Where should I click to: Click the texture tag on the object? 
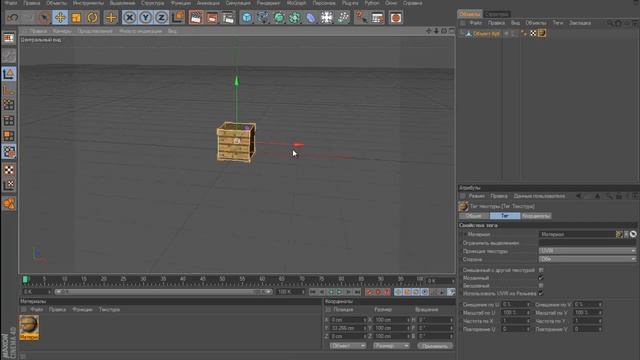[x=542, y=33]
